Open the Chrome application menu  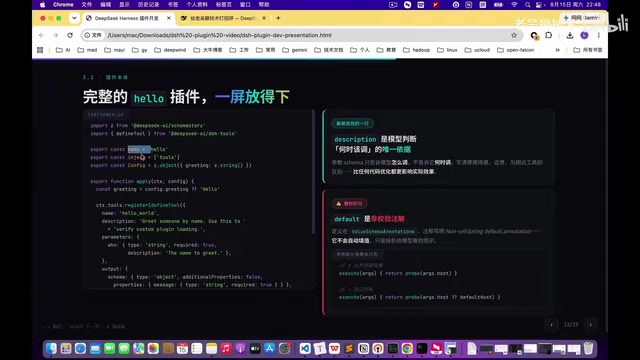[x=63, y=4]
